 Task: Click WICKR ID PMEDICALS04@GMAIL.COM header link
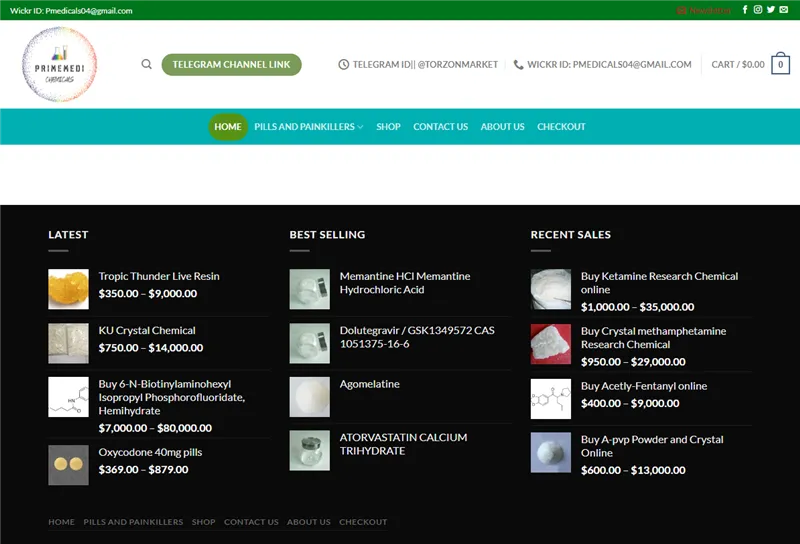tap(609, 64)
